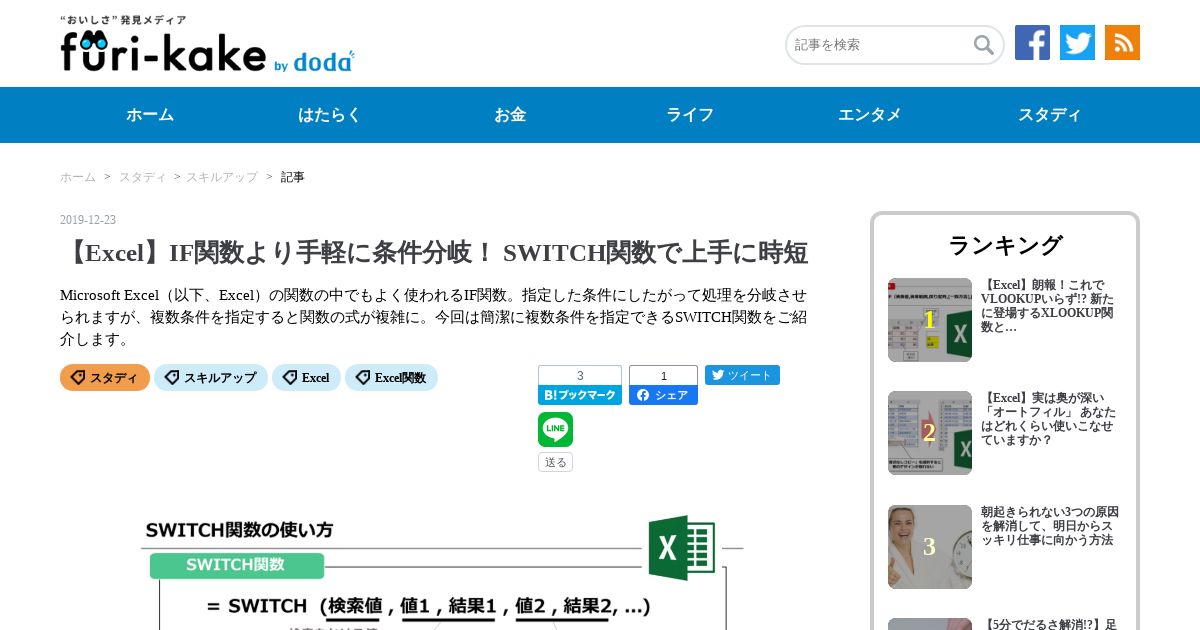Open the Facebook page icon
Screen dimensions: 1200x630
point(1032,43)
